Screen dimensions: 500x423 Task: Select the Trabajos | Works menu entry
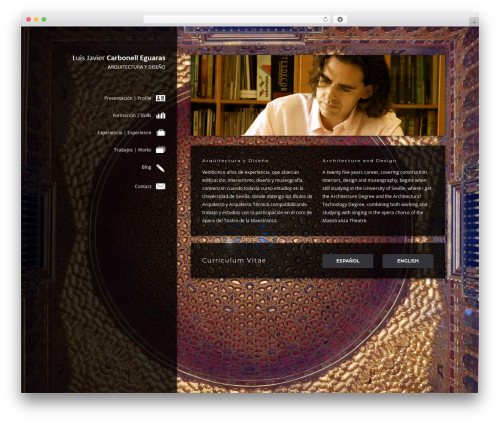click(x=132, y=150)
